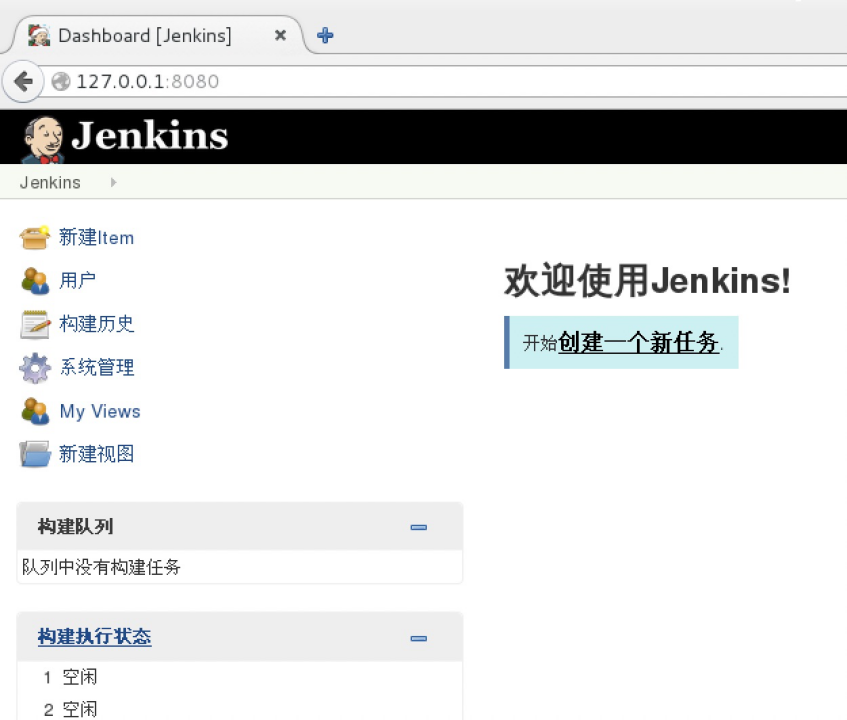Click the Jenkins butler logo icon

point(43,139)
